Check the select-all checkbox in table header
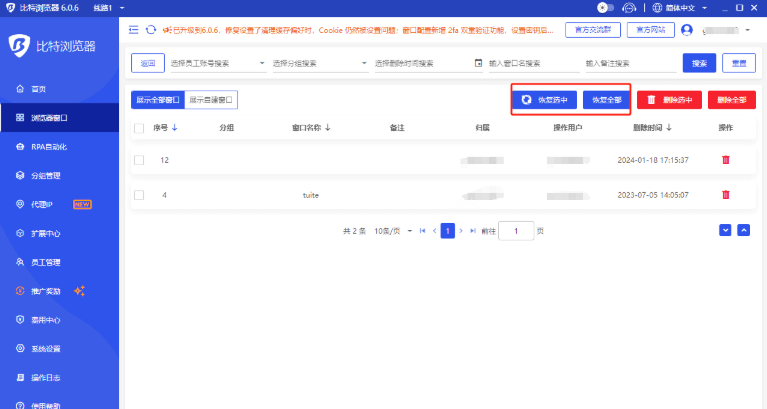The width and height of the screenshot is (767, 409). coord(139,128)
